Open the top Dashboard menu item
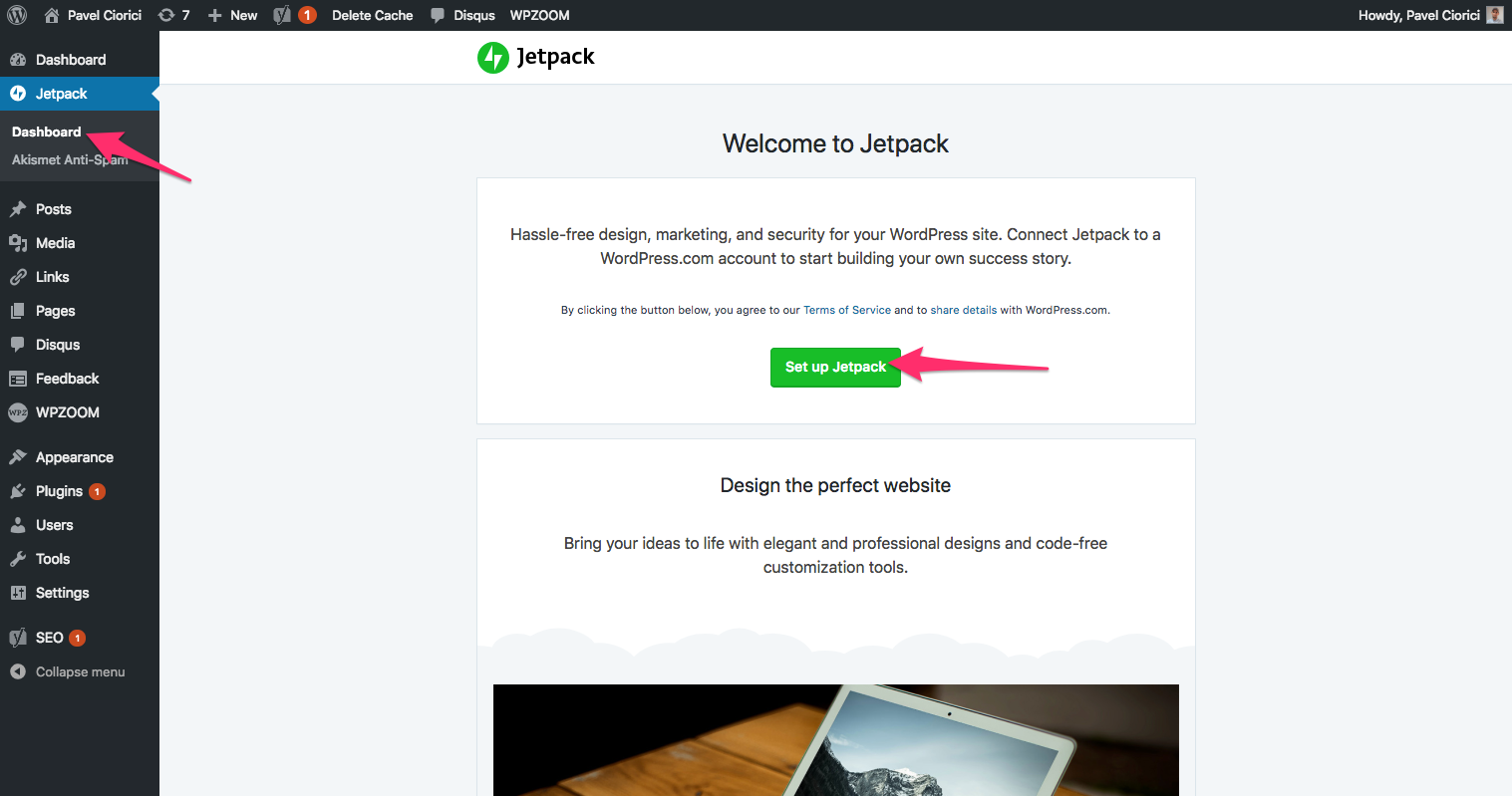The height and width of the screenshot is (796, 1512). [x=71, y=60]
